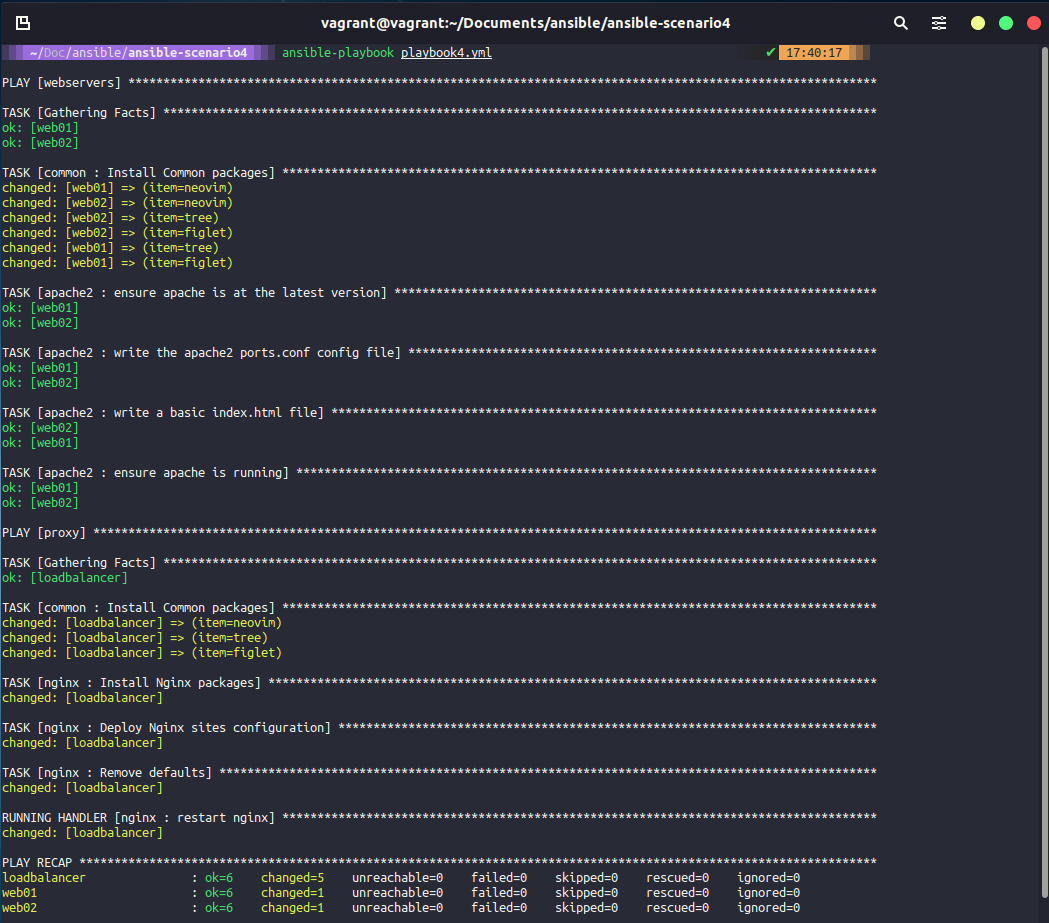Click the orange 17:40:17 timestamp segment
The width and height of the screenshot is (1049, 923).
point(814,52)
